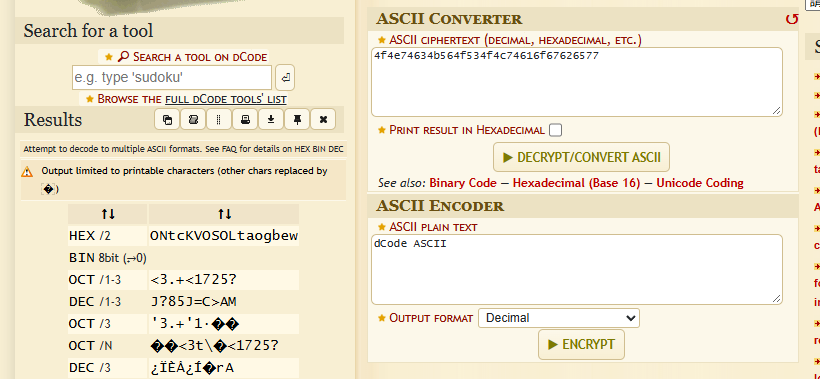Sort the first results column
Image resolution: width=820 pixels, height=379 pixels.
coord(108,214)
